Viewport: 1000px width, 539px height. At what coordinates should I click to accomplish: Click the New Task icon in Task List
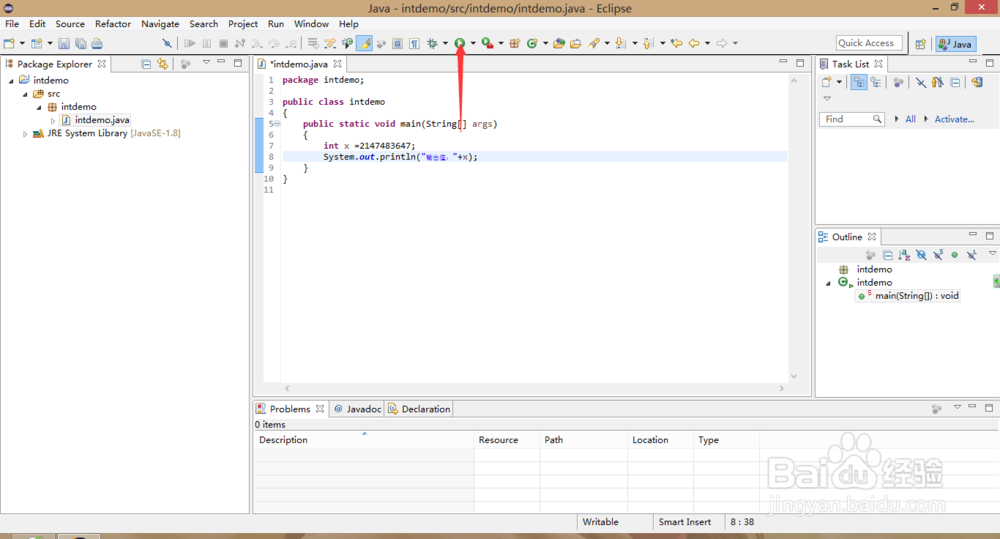click(827, 82)
